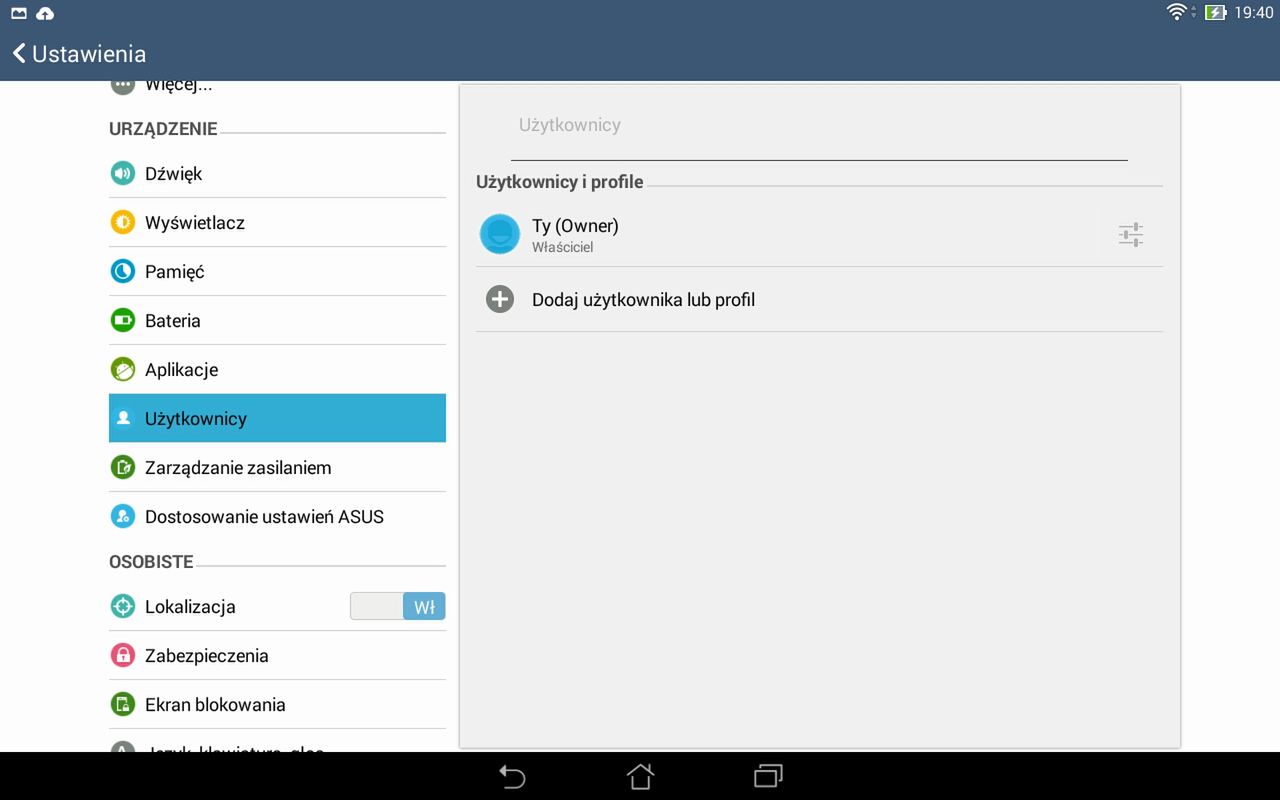Tap the Właściciel subtitle text
Viewport: 1280px width, 800px height.
pos(563,247)
